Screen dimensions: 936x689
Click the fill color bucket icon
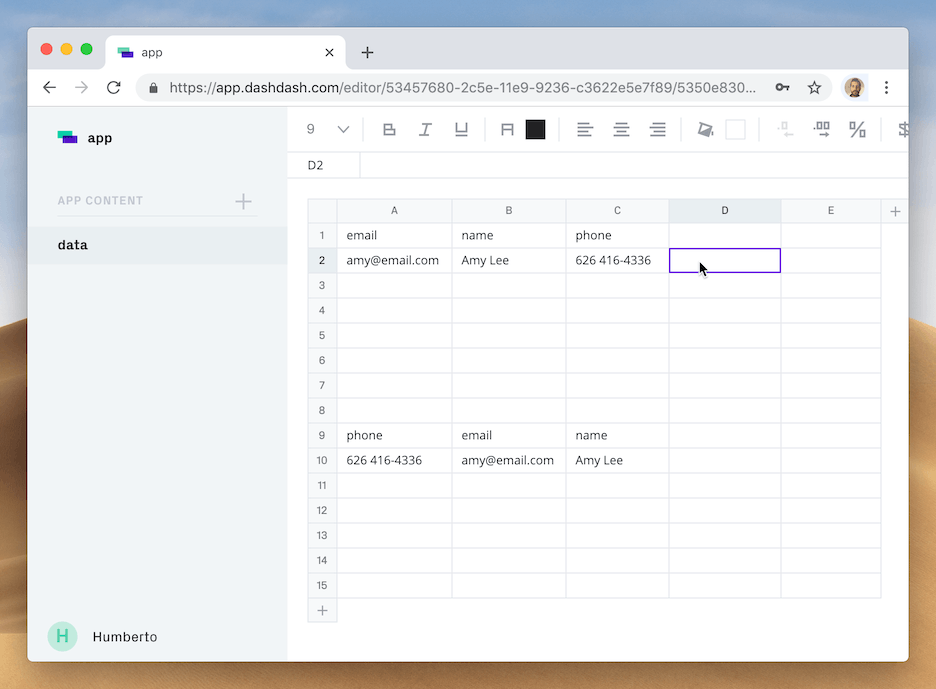point(706,130)
